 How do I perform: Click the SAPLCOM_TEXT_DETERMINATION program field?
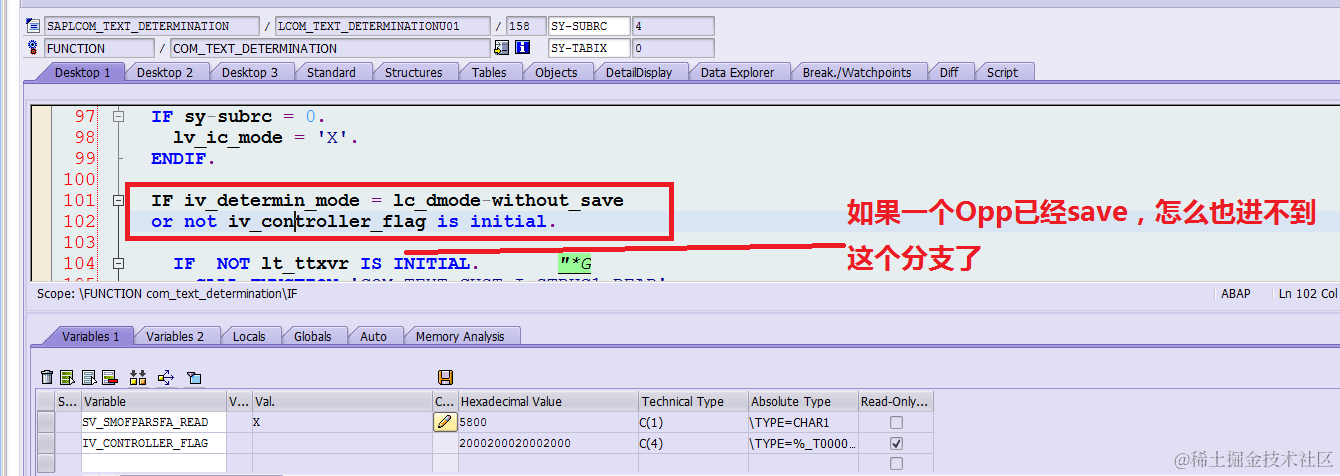(x=150, y=26)
